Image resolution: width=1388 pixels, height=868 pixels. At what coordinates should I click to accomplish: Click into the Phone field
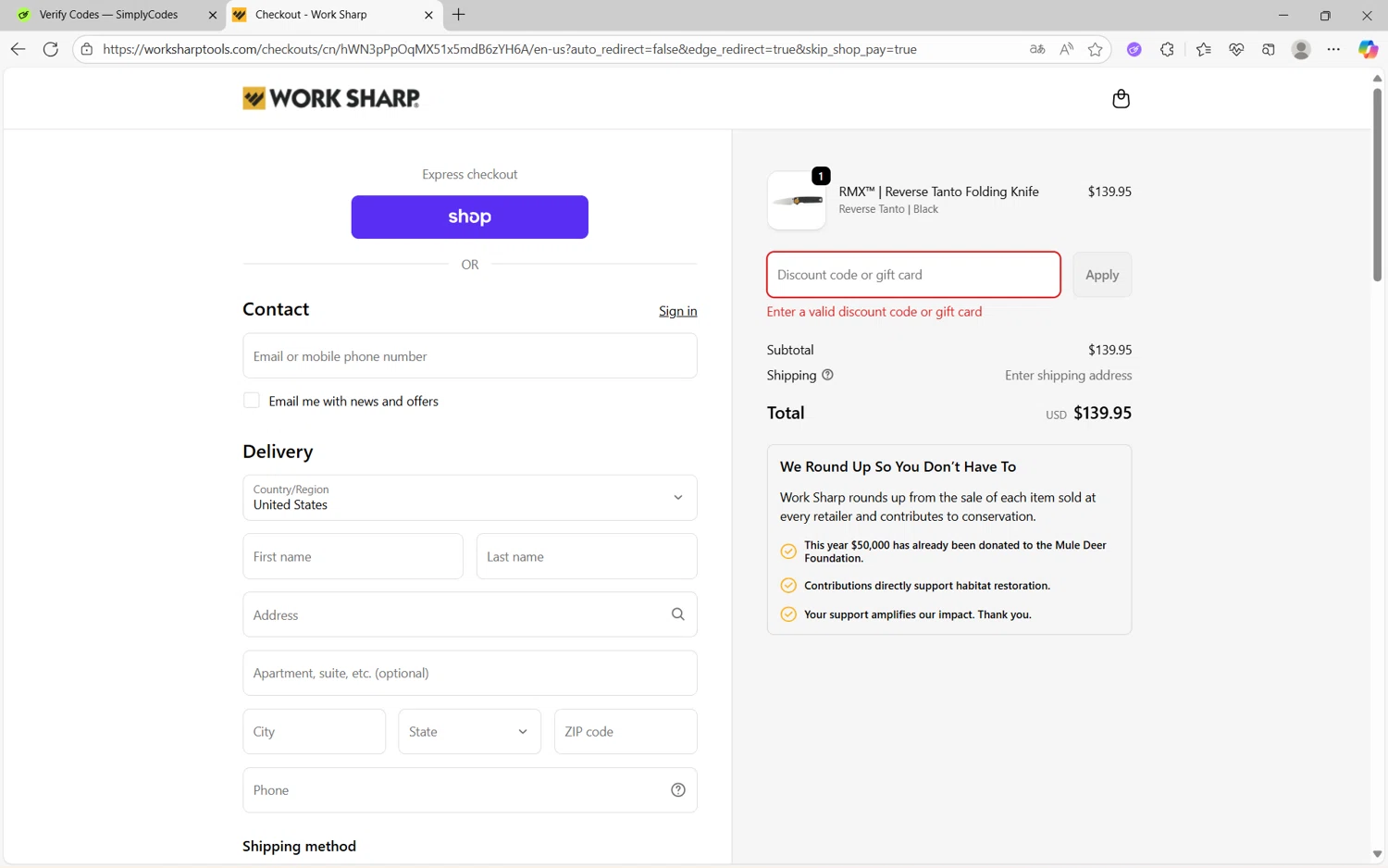(470, 790)
